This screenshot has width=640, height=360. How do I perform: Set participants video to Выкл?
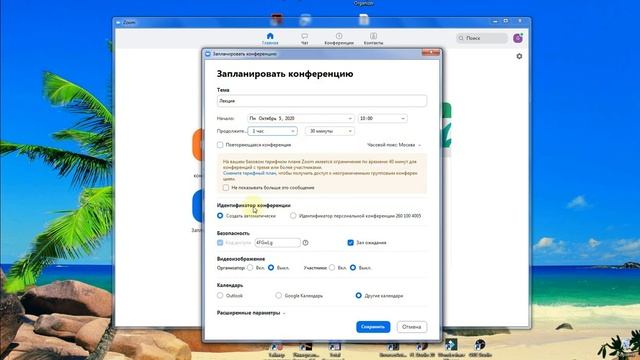coord(353,268)
